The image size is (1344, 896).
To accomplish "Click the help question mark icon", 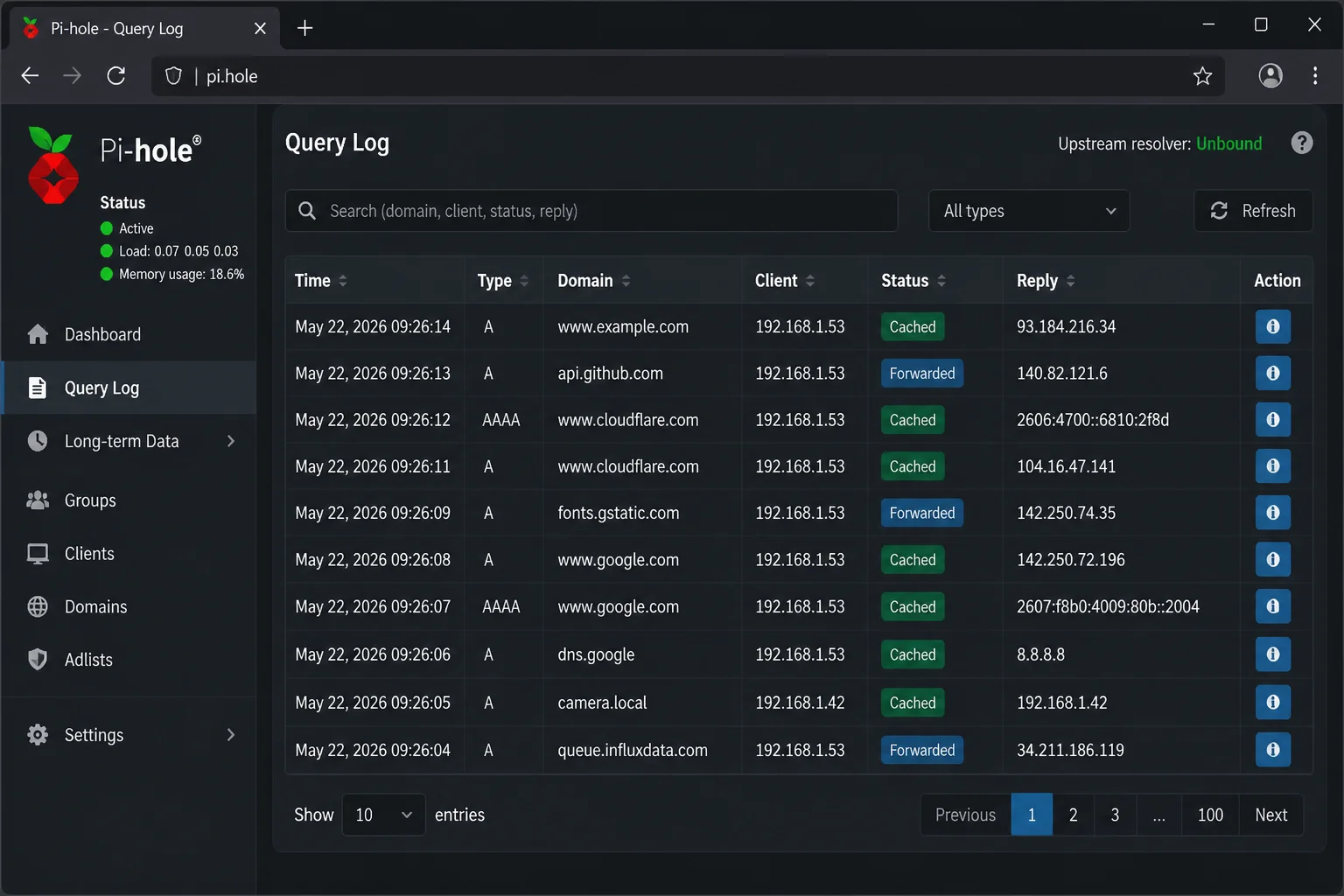I will pyautogui.click(x=1301, y=143).
